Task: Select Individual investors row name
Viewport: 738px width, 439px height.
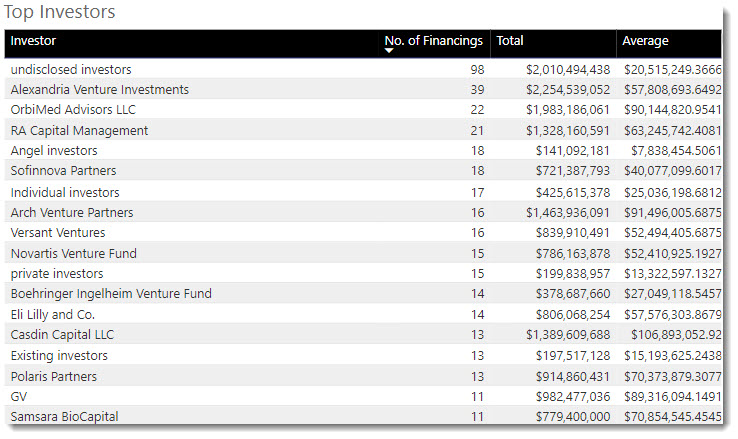Action: [65, 192]
